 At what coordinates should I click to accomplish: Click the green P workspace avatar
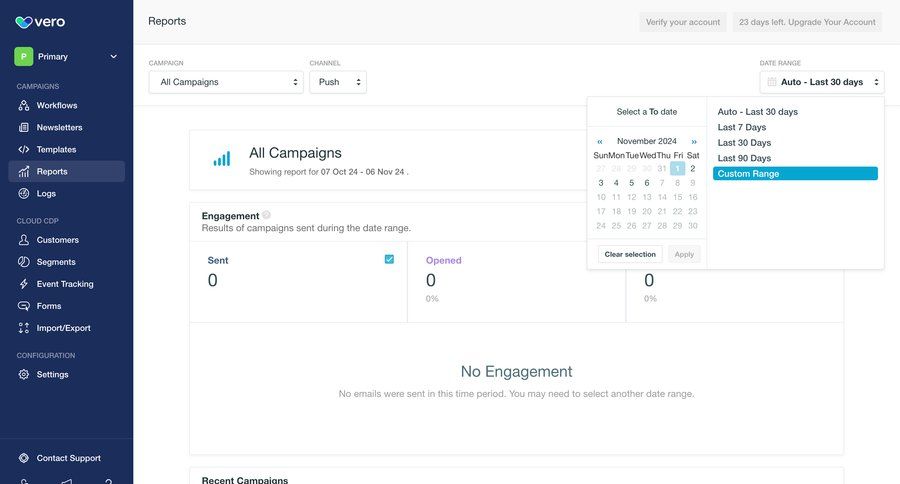24,56
